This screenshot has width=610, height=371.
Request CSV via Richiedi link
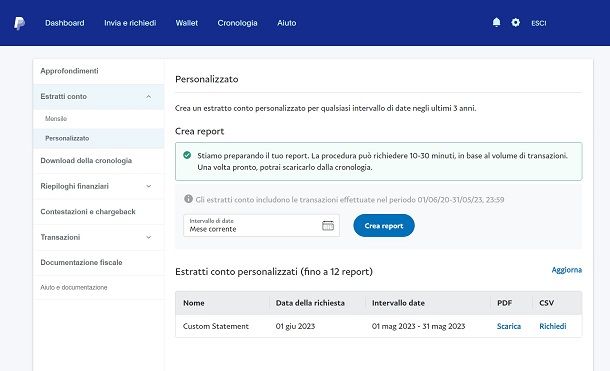pyautogui.click(x=552, y=326)
